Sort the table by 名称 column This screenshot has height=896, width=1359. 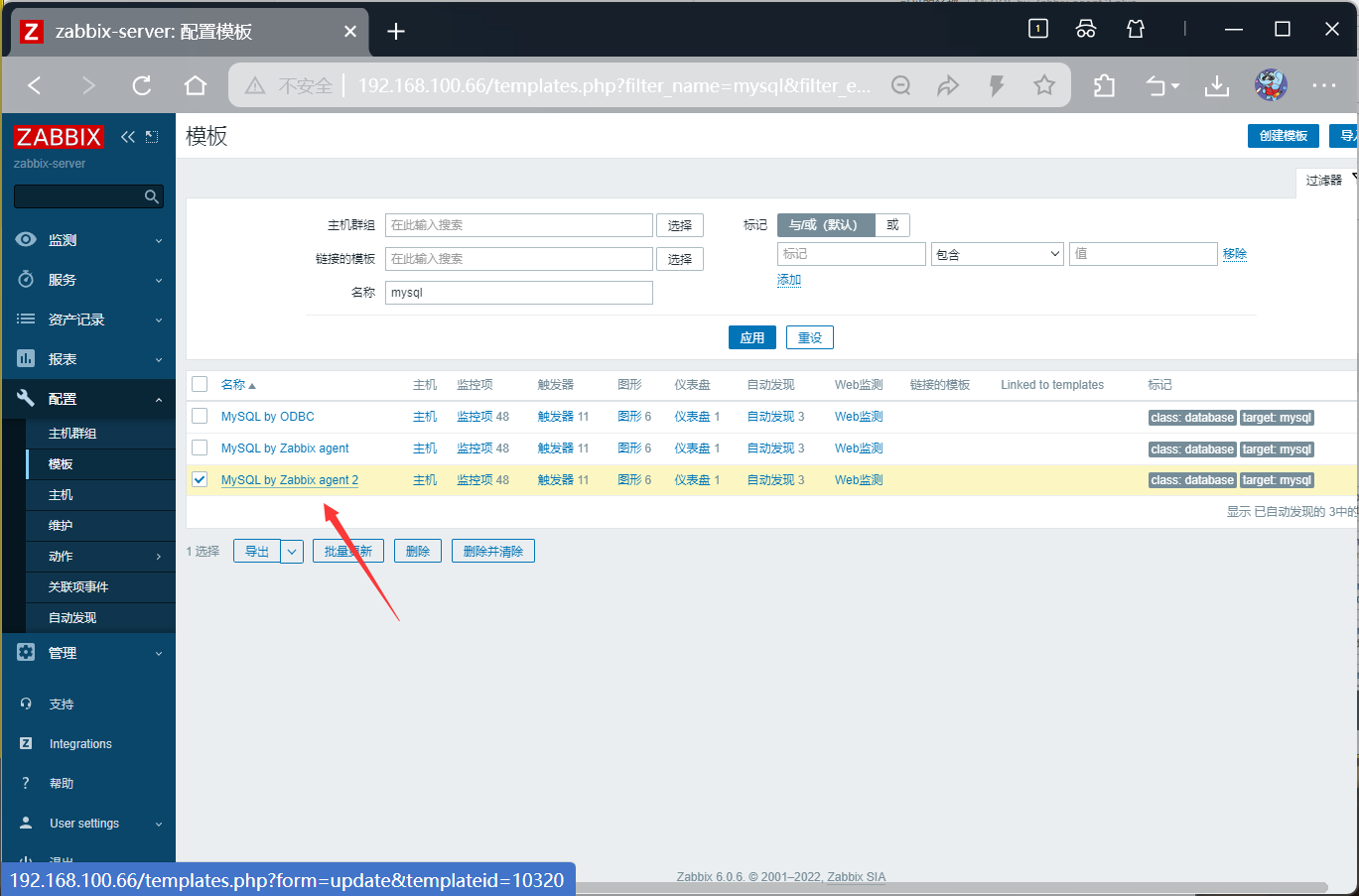pos(238,385)
